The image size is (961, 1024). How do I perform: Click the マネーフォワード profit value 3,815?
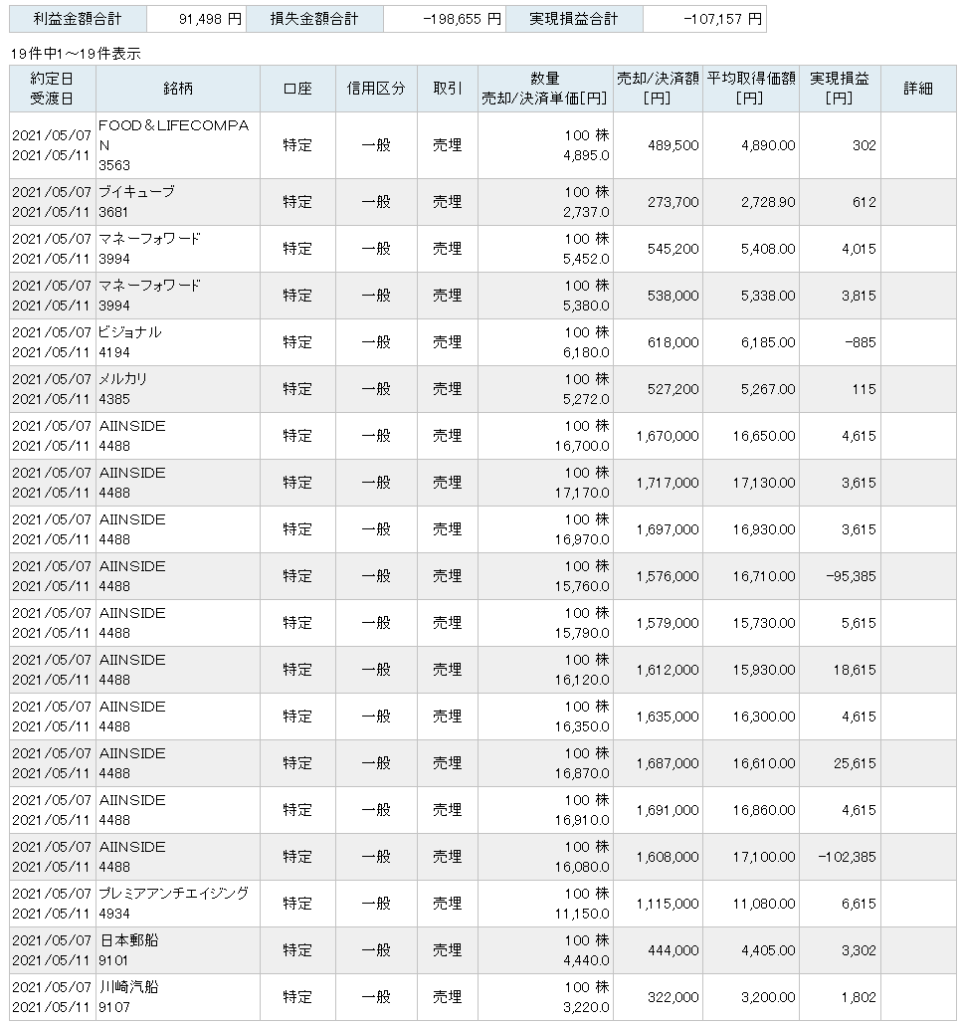859,296
